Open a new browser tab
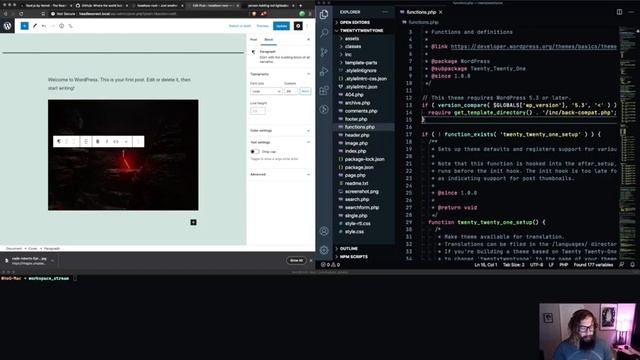Viewport: 640px width, 360px height. point(301,6)
